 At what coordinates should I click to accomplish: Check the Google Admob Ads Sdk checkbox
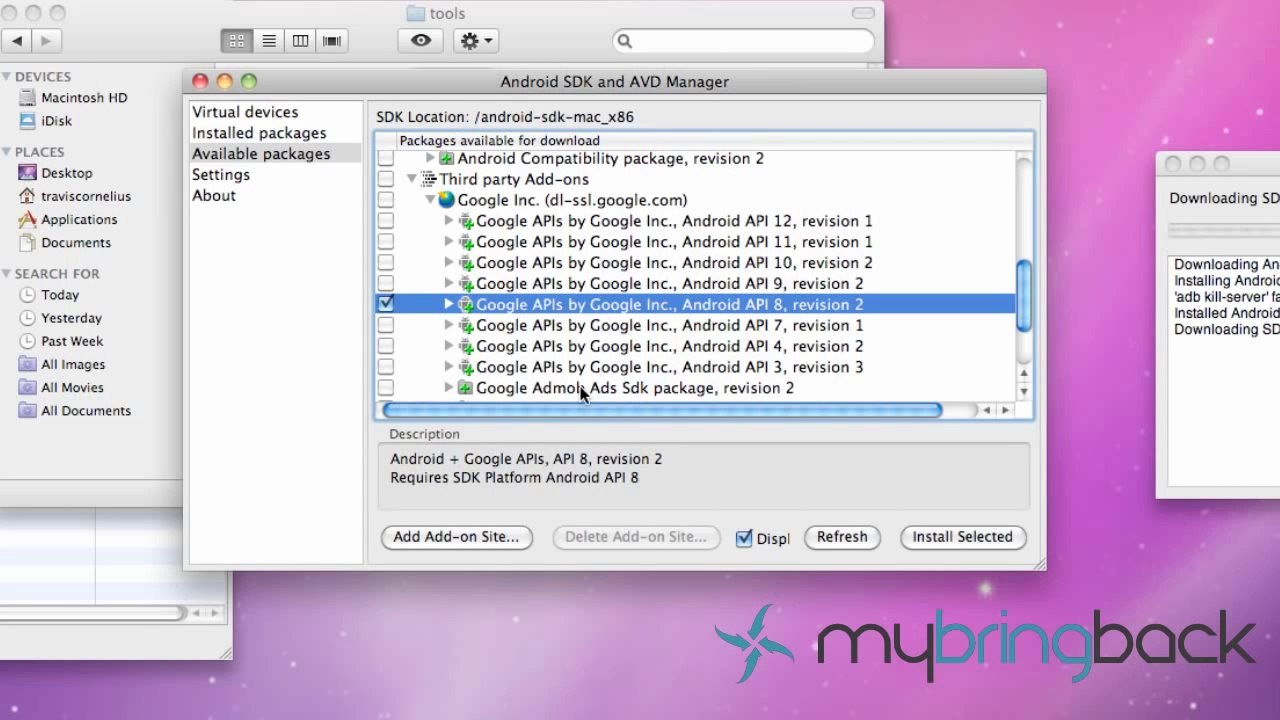(x=386, y=388)
